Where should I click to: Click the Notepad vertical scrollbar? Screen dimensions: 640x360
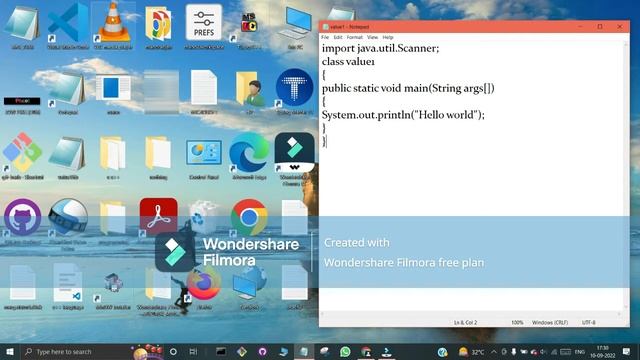click(626, 176)
